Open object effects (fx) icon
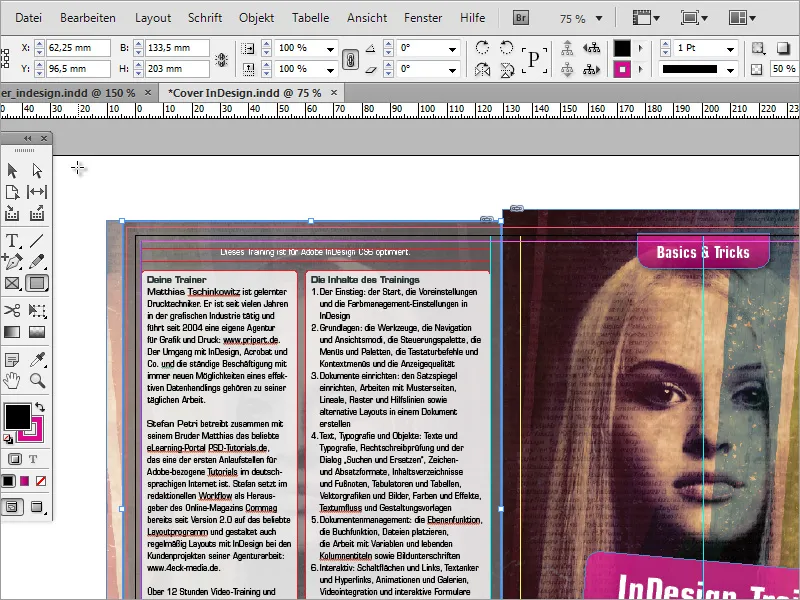The image size is (800, 600). point(758,48)
